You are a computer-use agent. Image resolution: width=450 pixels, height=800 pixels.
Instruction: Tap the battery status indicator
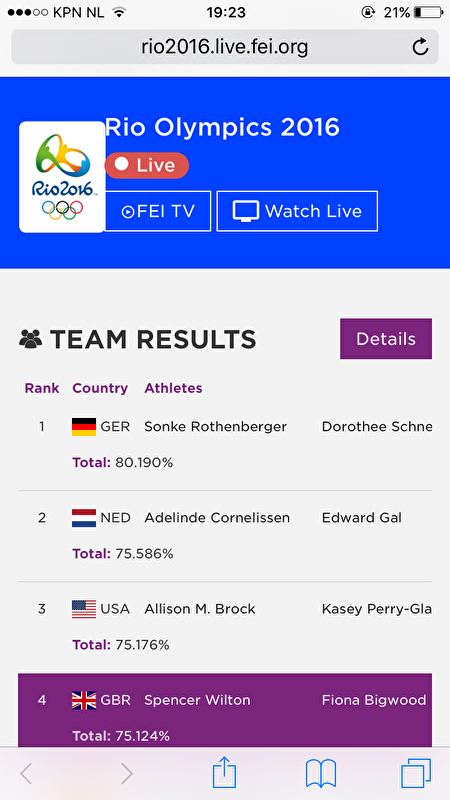[x=429, y=12]
